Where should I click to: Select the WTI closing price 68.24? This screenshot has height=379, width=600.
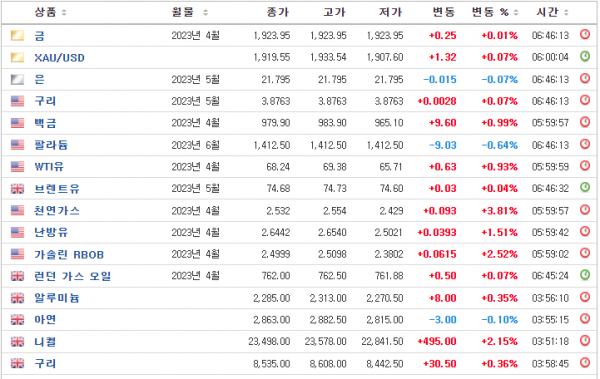coord(278,167)
